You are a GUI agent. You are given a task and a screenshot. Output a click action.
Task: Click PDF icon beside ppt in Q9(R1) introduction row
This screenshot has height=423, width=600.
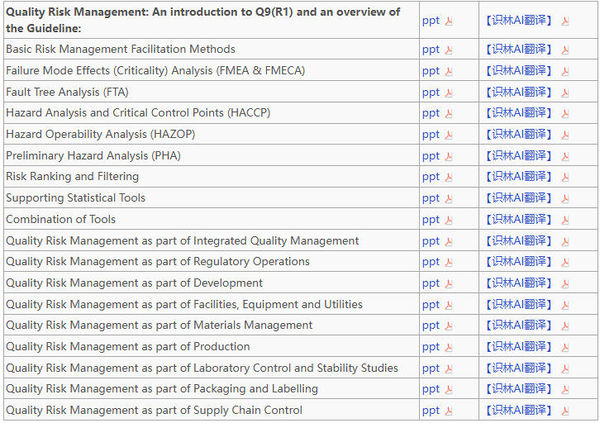click(449, 21)
